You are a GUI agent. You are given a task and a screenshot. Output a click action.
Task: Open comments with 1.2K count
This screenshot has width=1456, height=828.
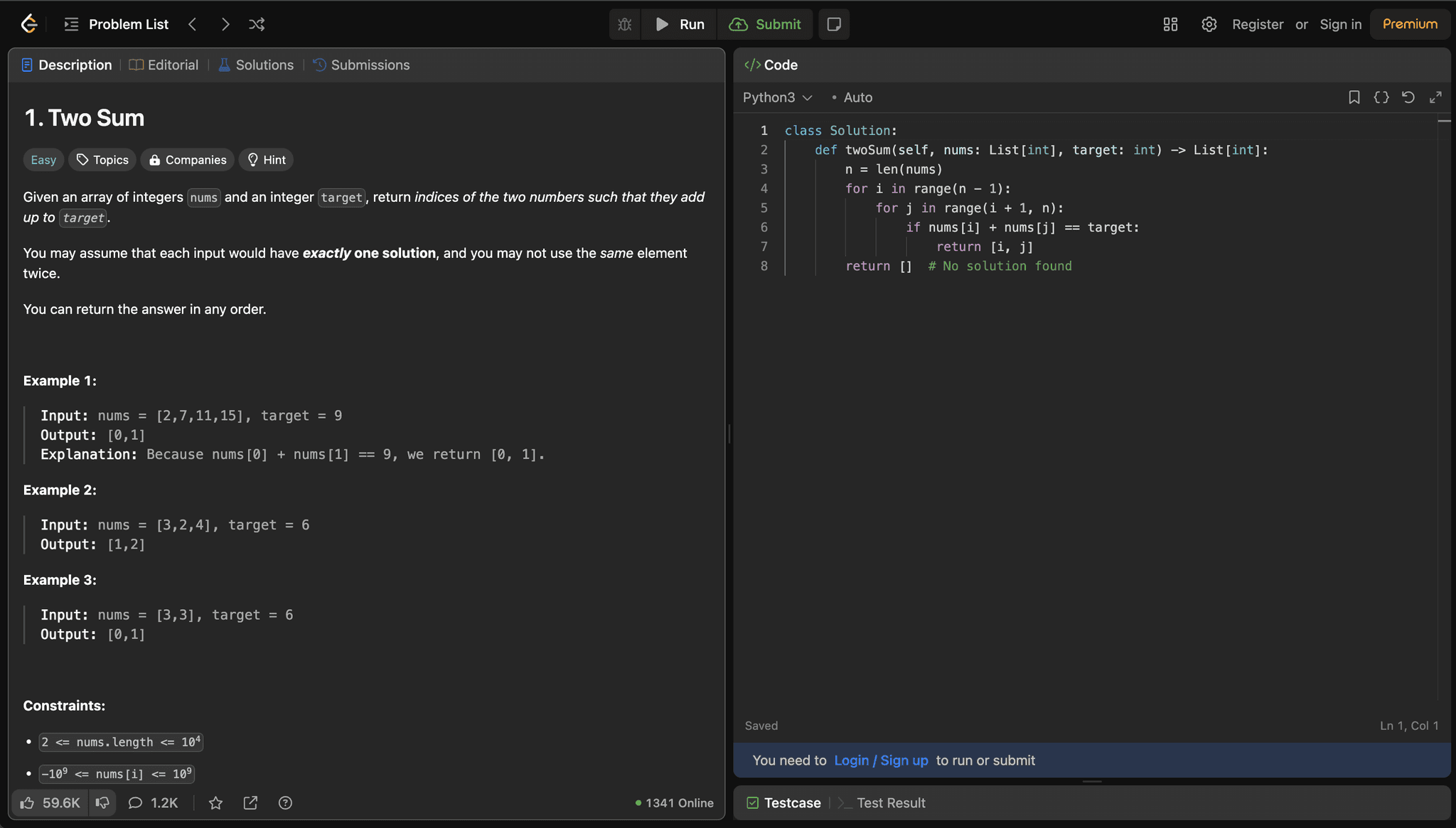pos(153,802)
